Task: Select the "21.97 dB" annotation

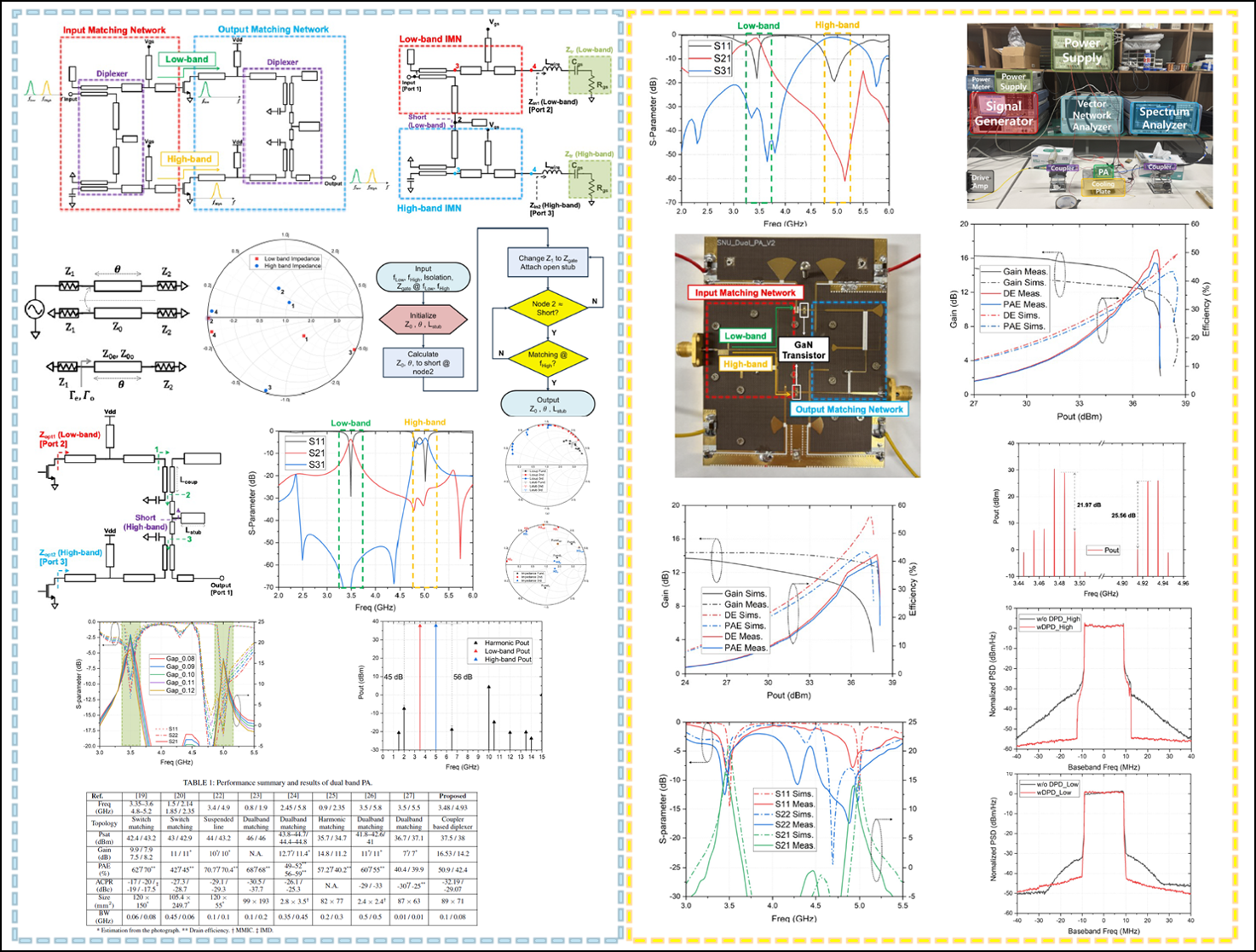Action: click(x=1090, y=505)
